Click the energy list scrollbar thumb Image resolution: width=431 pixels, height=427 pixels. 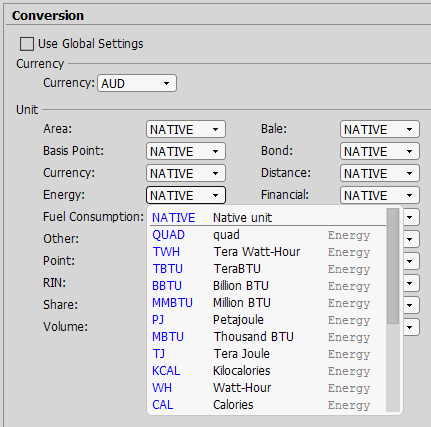pyautogui.click(x=393, y=266)
